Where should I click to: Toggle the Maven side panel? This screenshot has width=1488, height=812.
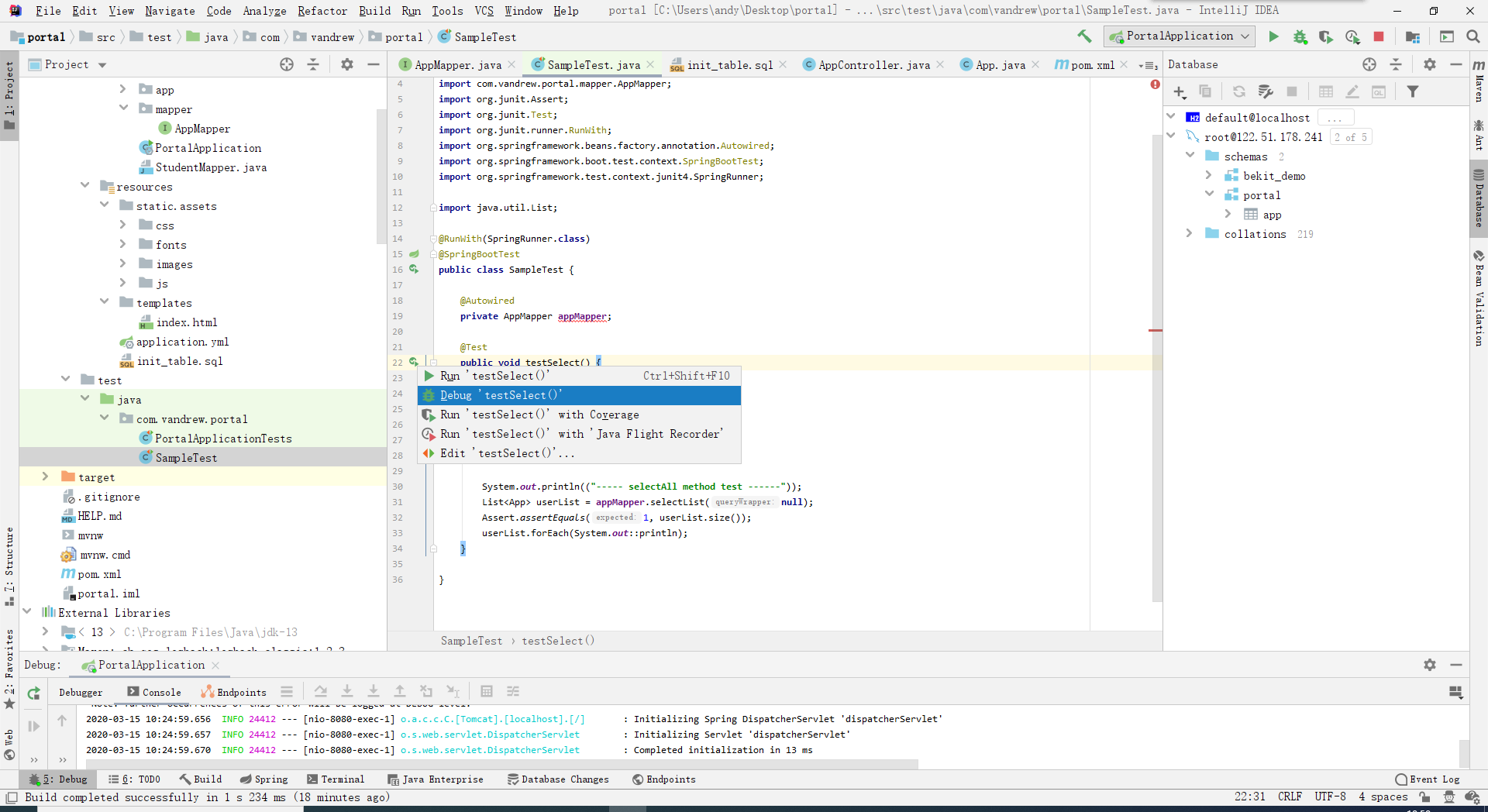coord(1479,81)
